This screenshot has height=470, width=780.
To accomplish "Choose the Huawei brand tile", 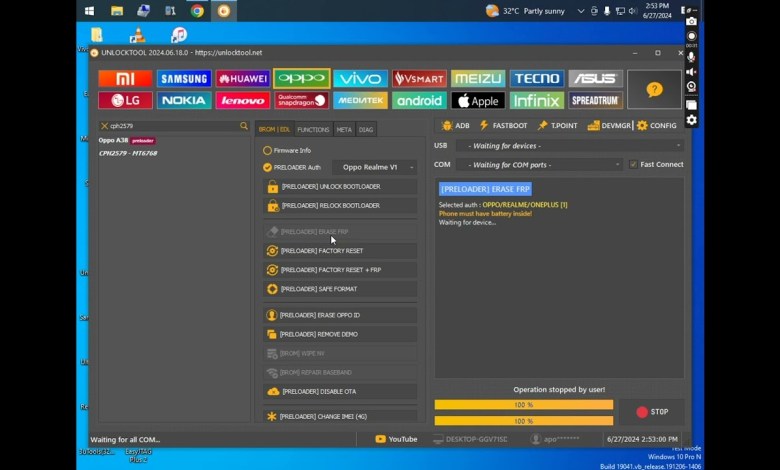I will [243, 79].
